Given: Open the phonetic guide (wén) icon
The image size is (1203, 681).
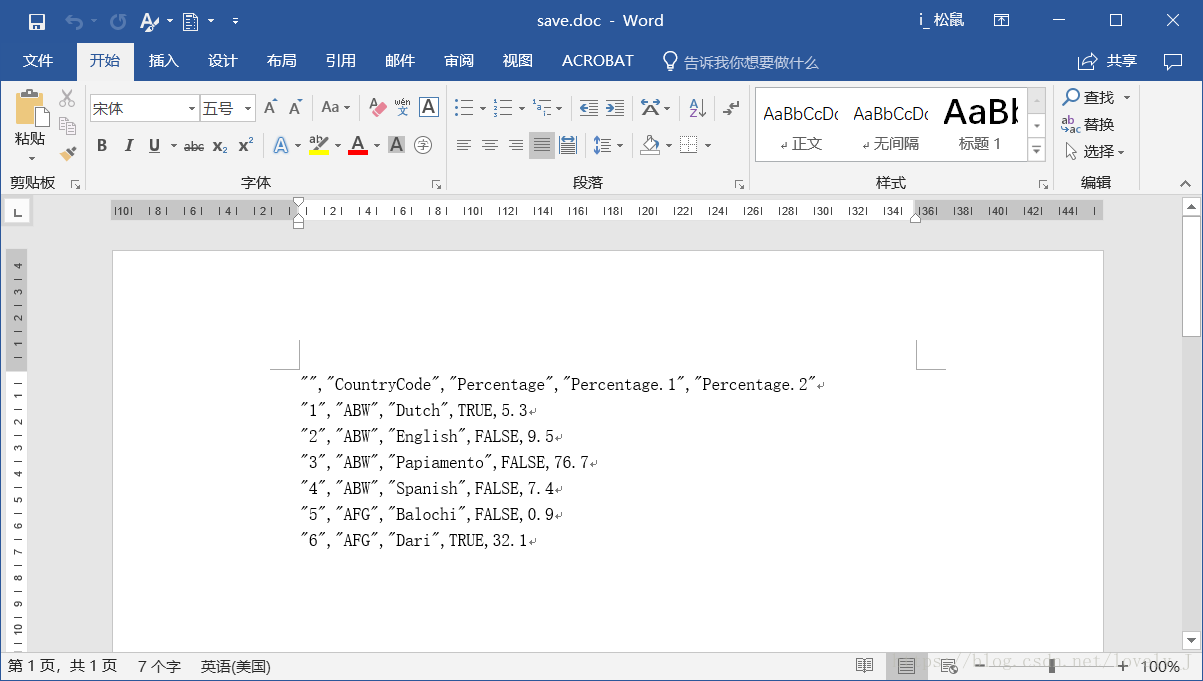Looking at the screenshot, I should coord(402,107).
